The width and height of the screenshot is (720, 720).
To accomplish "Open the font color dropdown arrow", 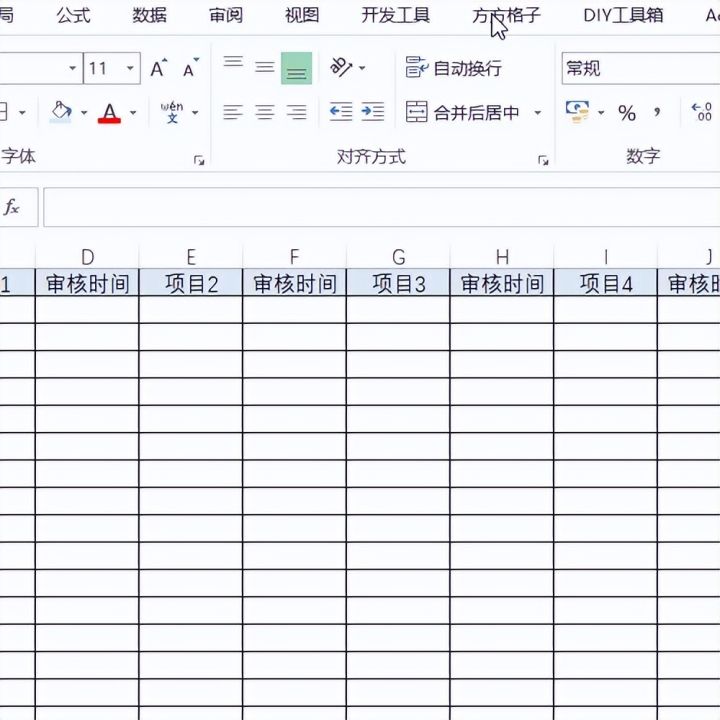I will point(133,112).
